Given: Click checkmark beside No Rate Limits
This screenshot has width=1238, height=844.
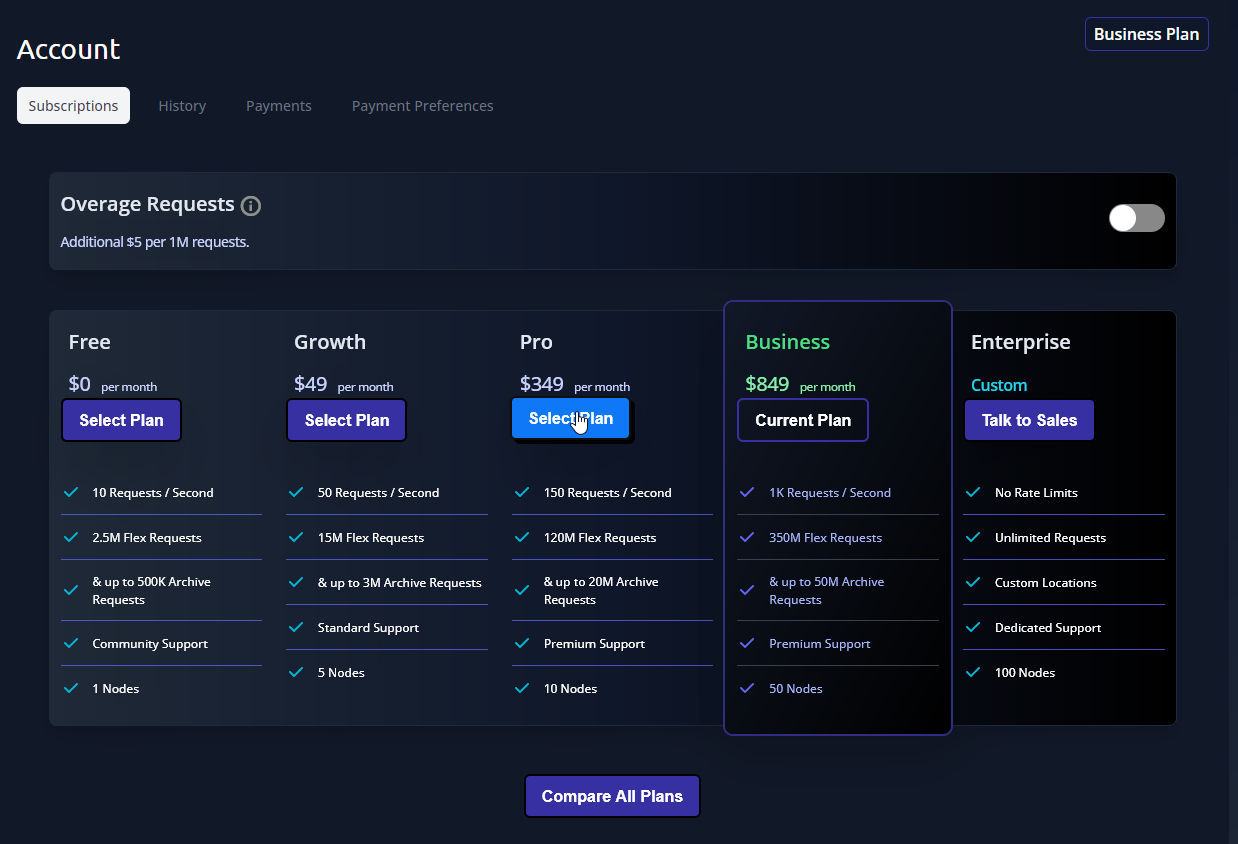Looking at the screenshot, I should 972,492.
